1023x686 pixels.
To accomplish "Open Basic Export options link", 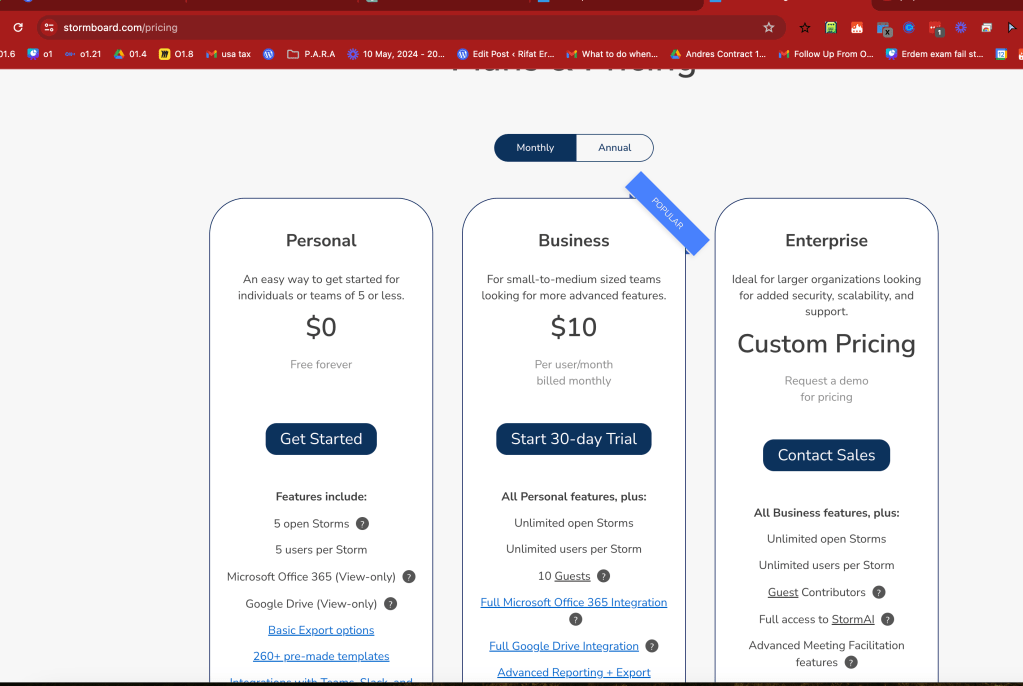I will 321,630.
